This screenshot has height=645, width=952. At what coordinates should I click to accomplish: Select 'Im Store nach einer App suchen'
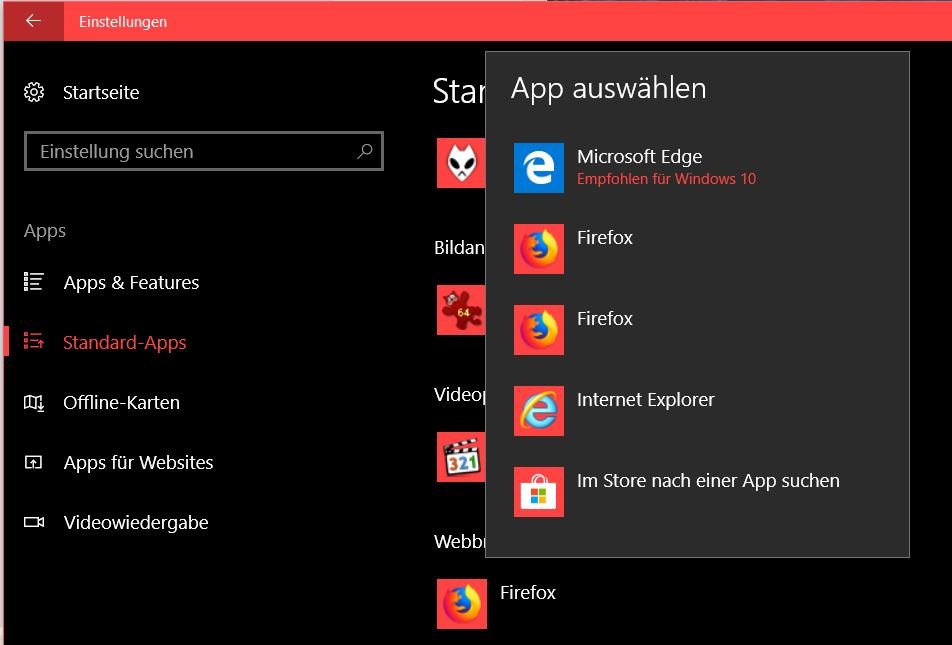(x=708, y=480)
